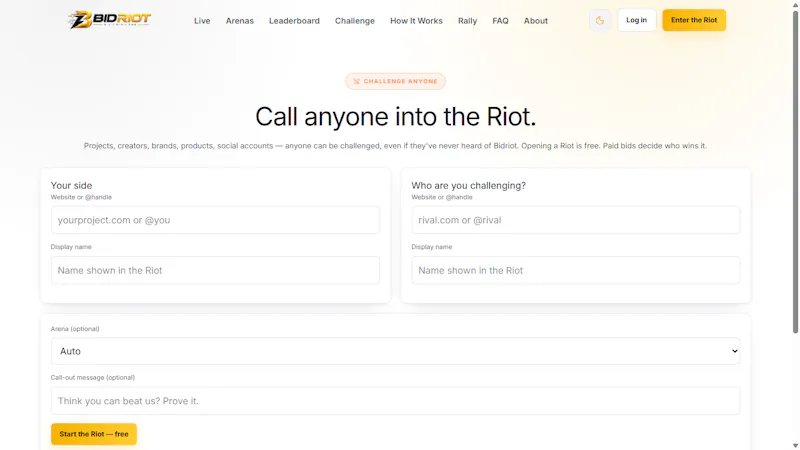The image size is (800, 450).
Task: Open How It Works page
Action: point(416,21)
